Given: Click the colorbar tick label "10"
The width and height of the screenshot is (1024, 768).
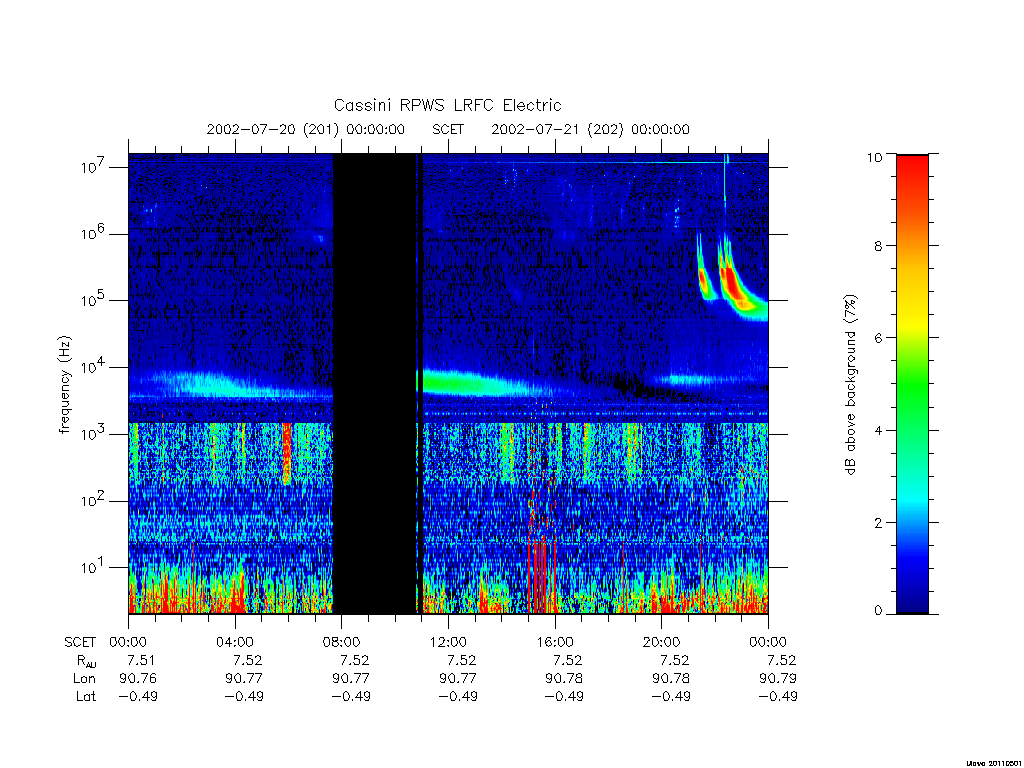Looking at the screenshot, I should click(x=874, y=157).
